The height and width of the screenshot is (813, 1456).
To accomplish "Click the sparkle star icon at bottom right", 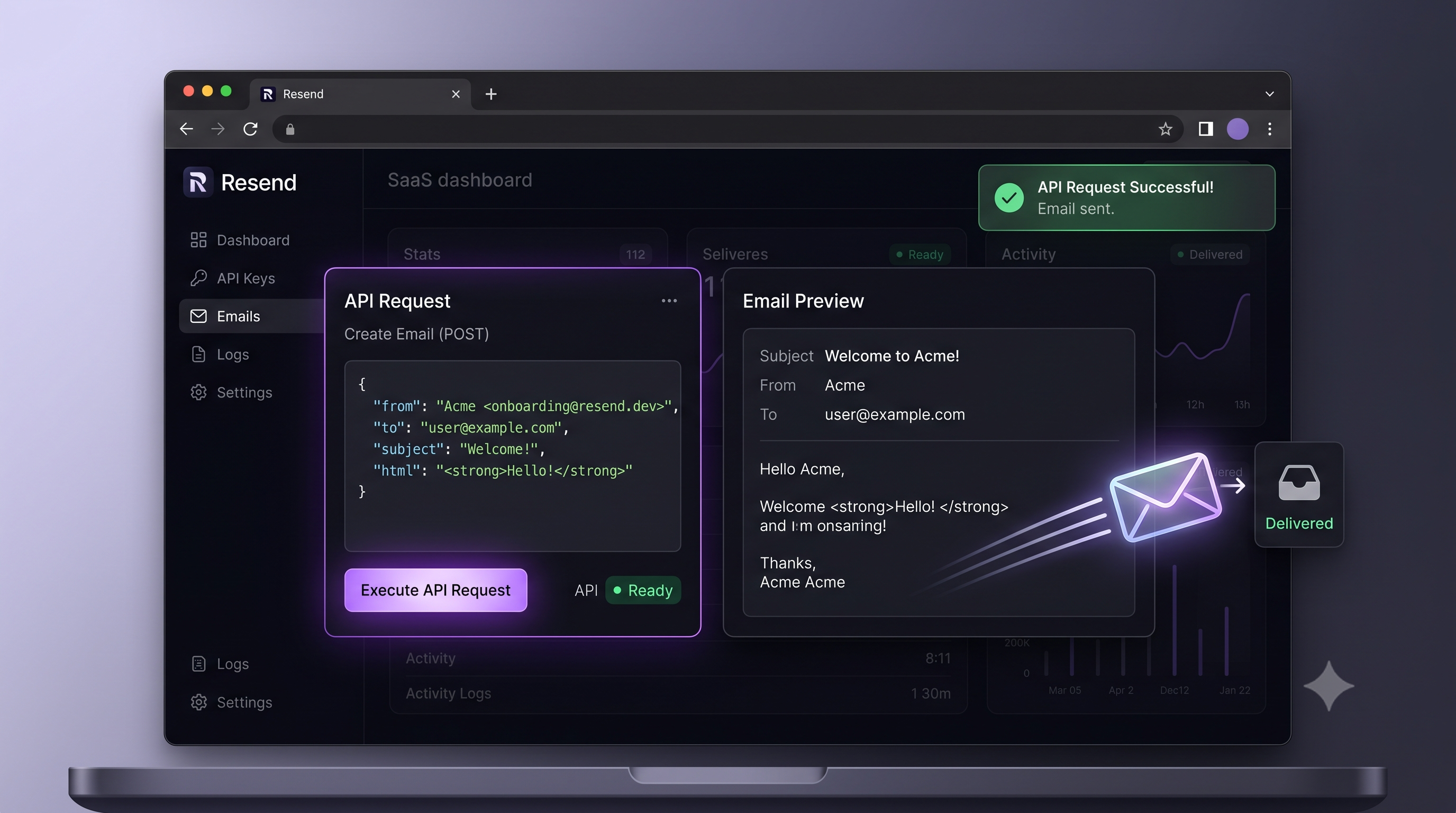I will [x=1328, y=686].
